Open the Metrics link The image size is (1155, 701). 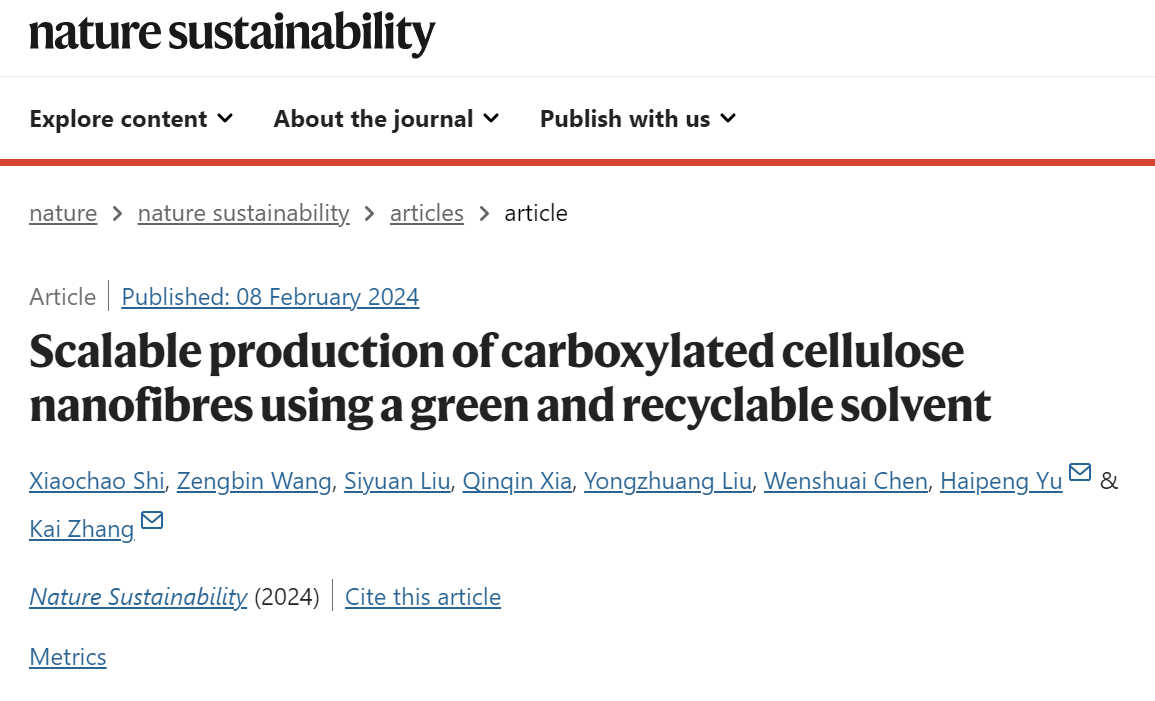click(x=68, y=657)
